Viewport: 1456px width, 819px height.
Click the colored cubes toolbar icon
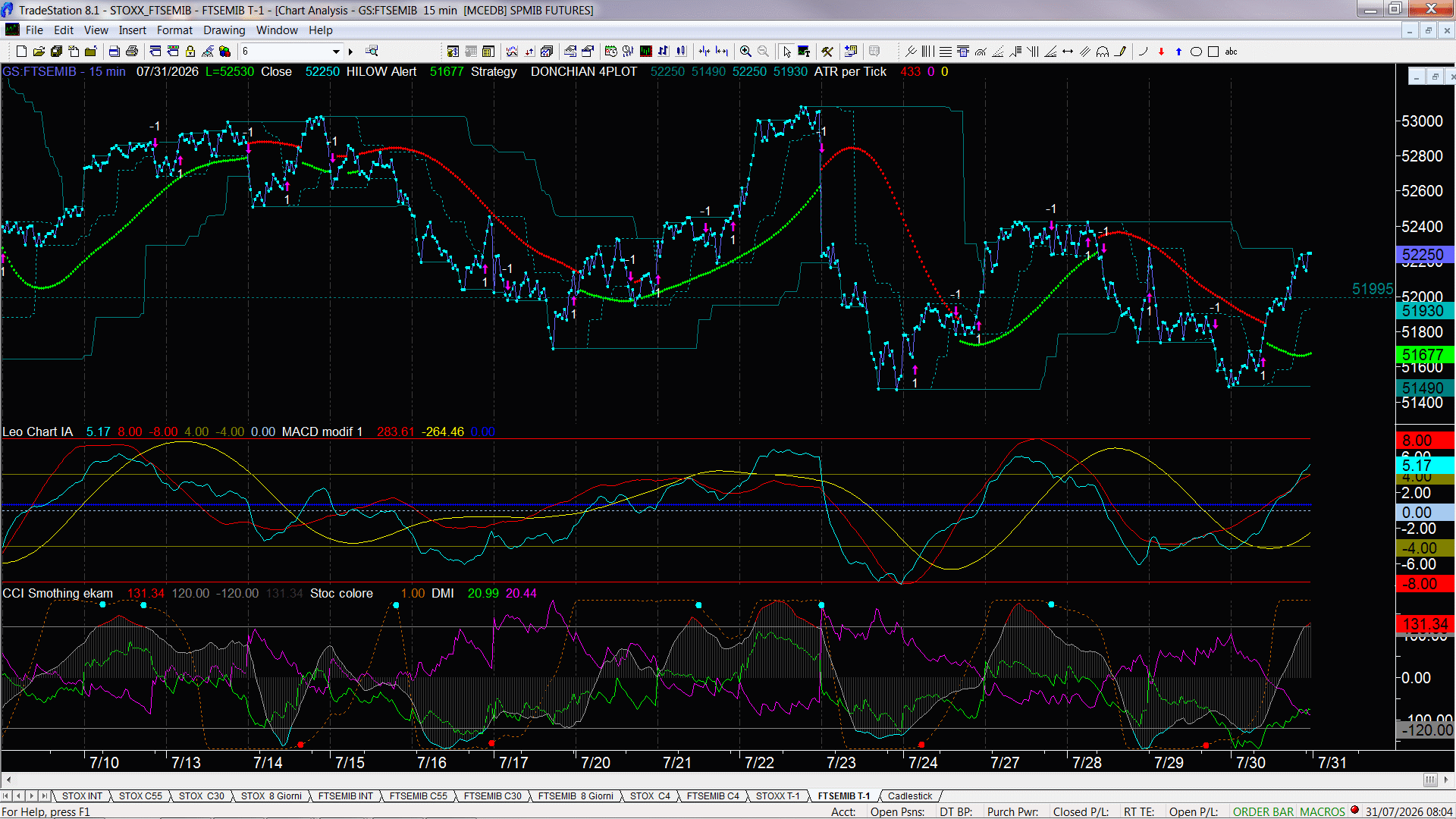[x=224, y=52]
